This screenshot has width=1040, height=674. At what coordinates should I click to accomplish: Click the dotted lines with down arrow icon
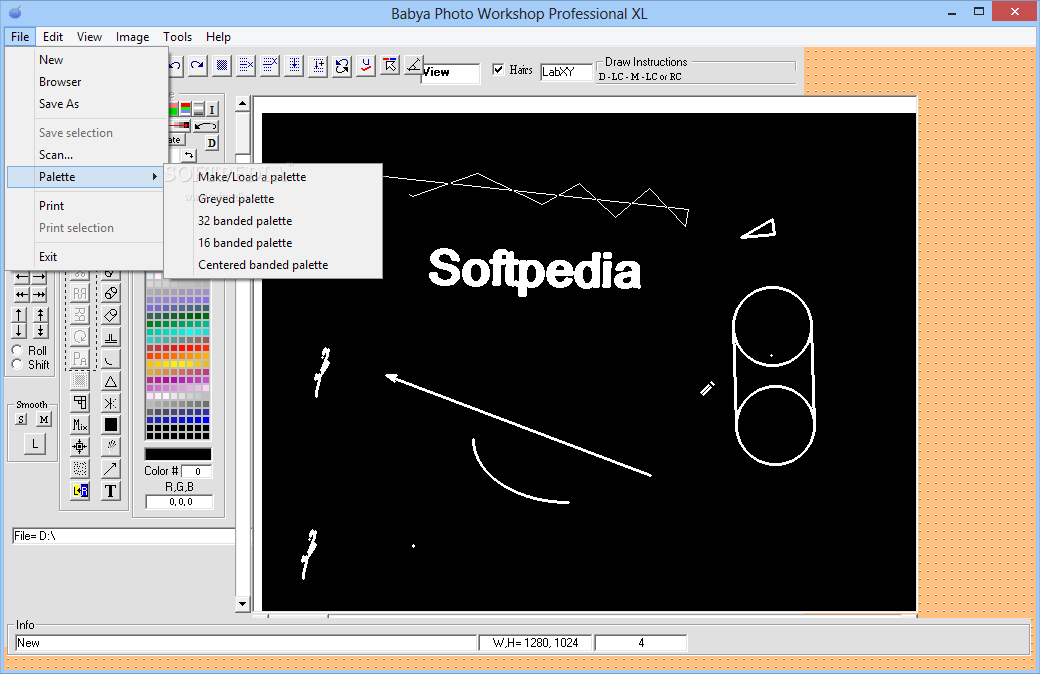pyautogui.click(x=294, y=65)
